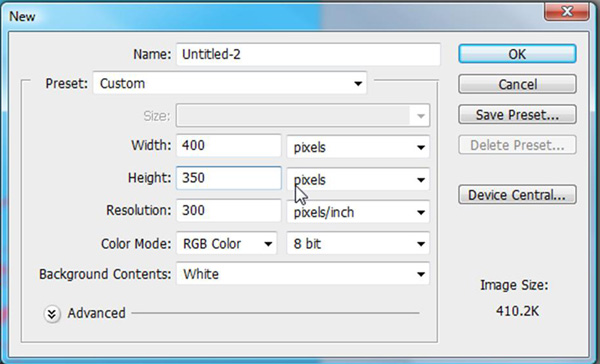Image resolution: width=600 pixels, height=364 pixels.
Task: Open the Preset dropdown showing Custom
Action: [x=230, y=83]
